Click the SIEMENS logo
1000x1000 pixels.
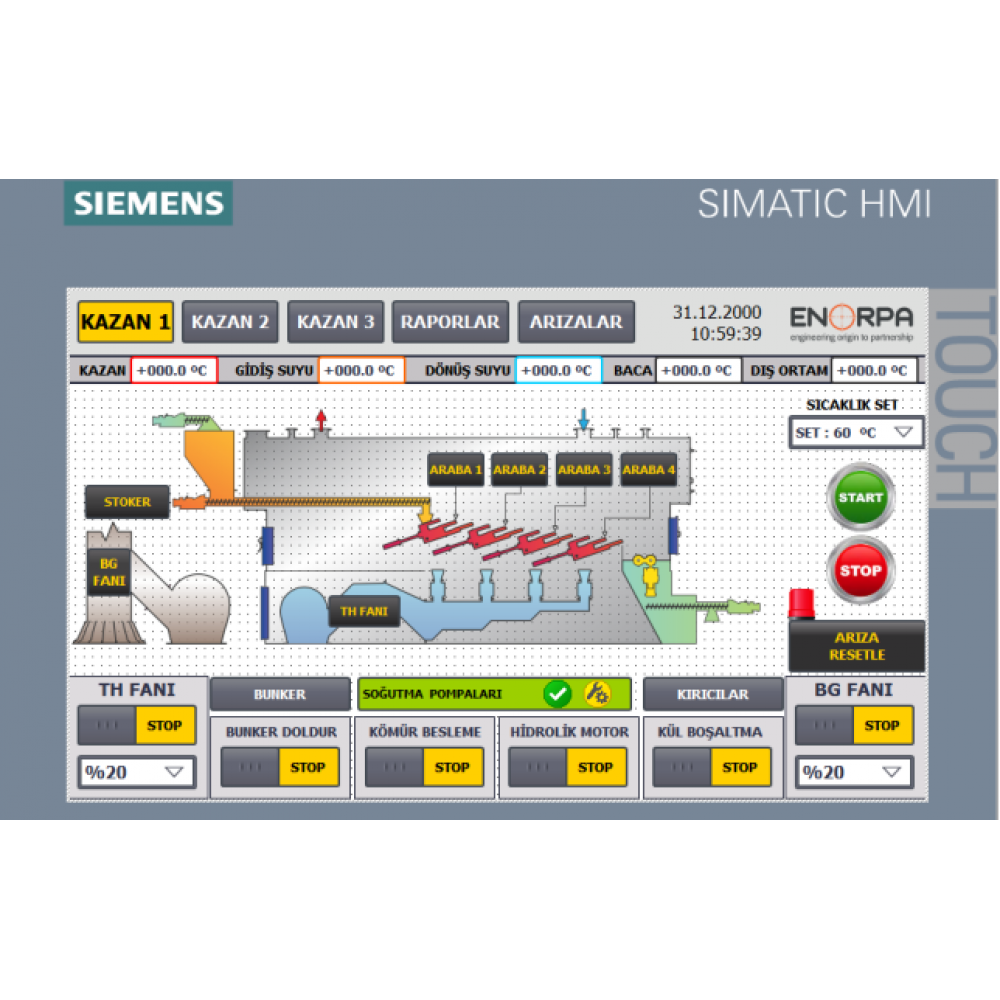148,203
